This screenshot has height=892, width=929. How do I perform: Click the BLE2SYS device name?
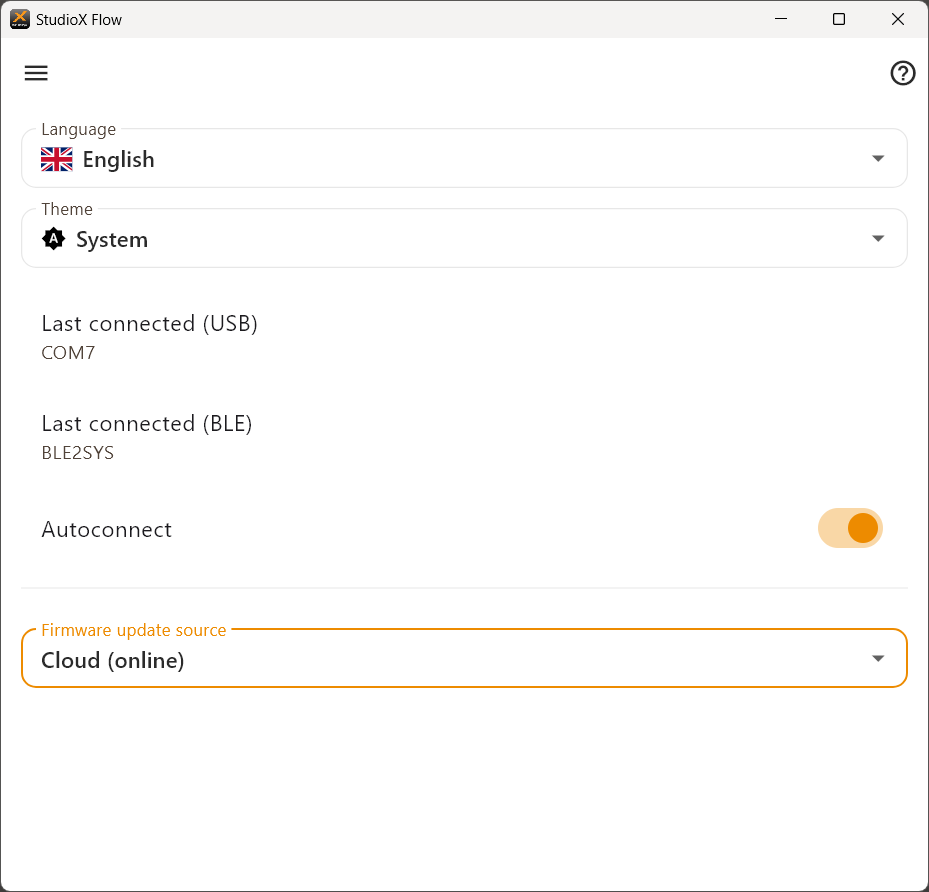pos(78,453)
